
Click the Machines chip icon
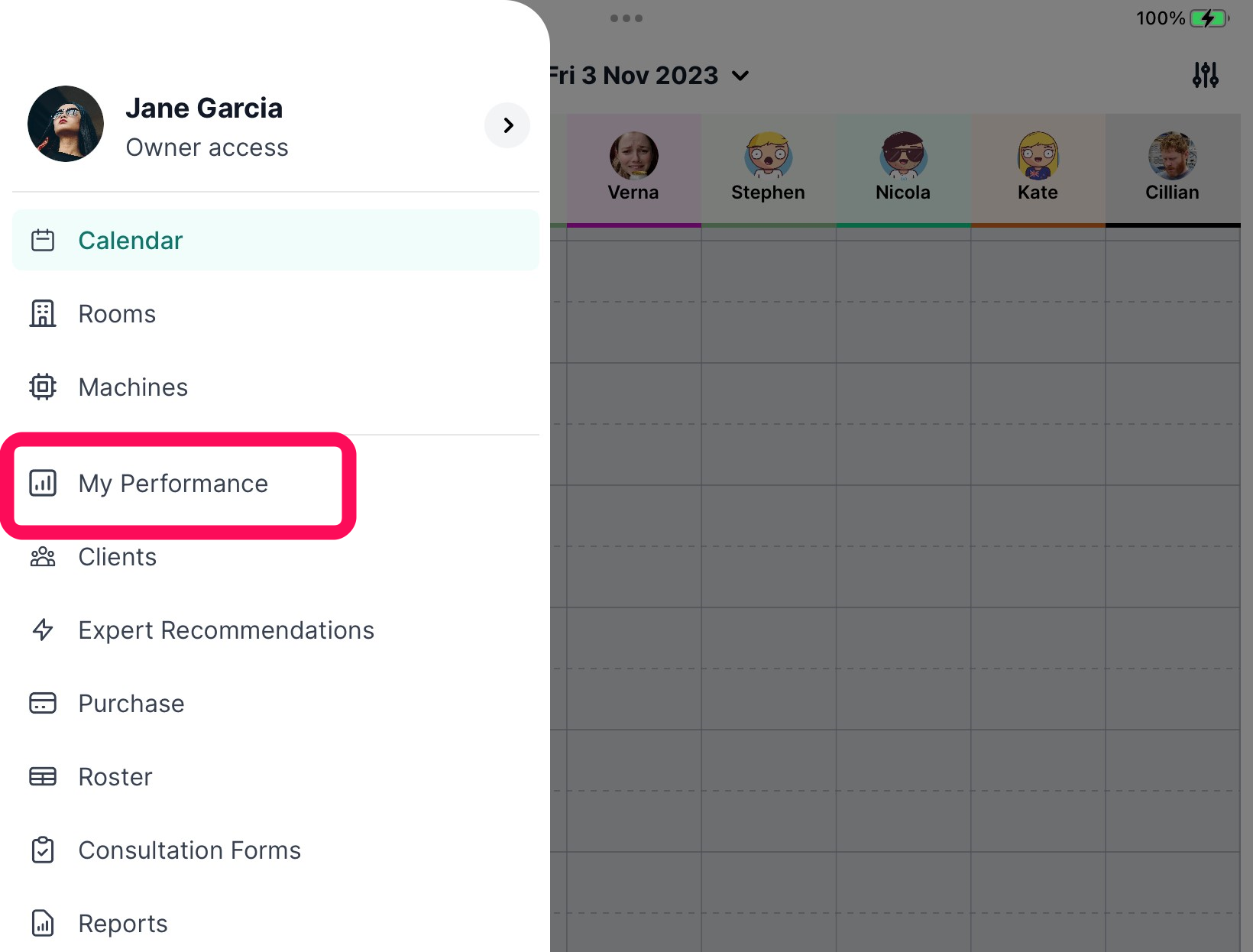[x=43, y=387]
